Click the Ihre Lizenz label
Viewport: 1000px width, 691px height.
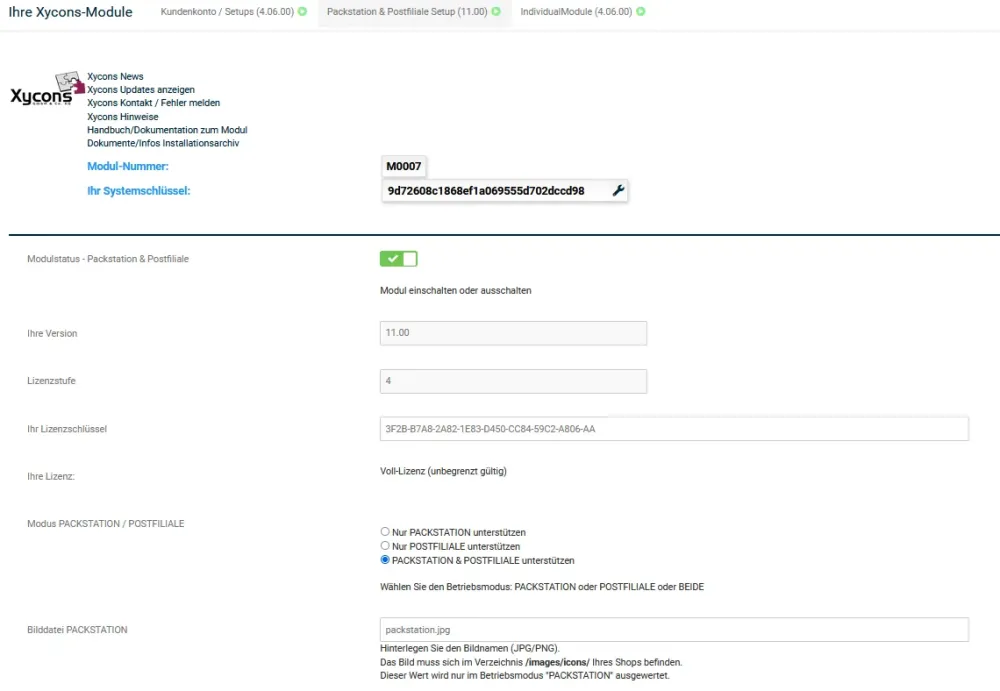pyautogui.click(x=50, y=476)
